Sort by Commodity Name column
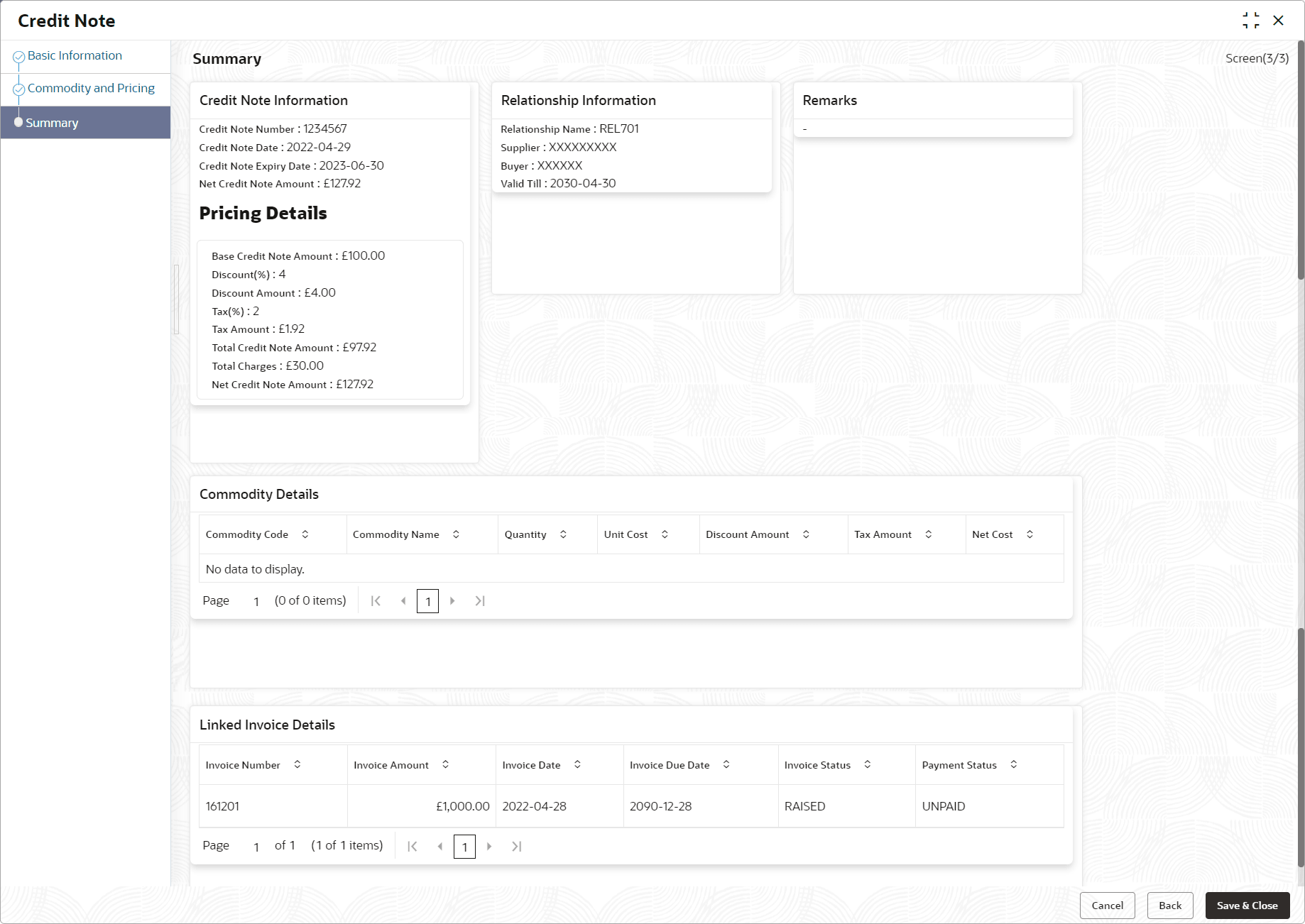1305x924 pixels. (457, 534)
